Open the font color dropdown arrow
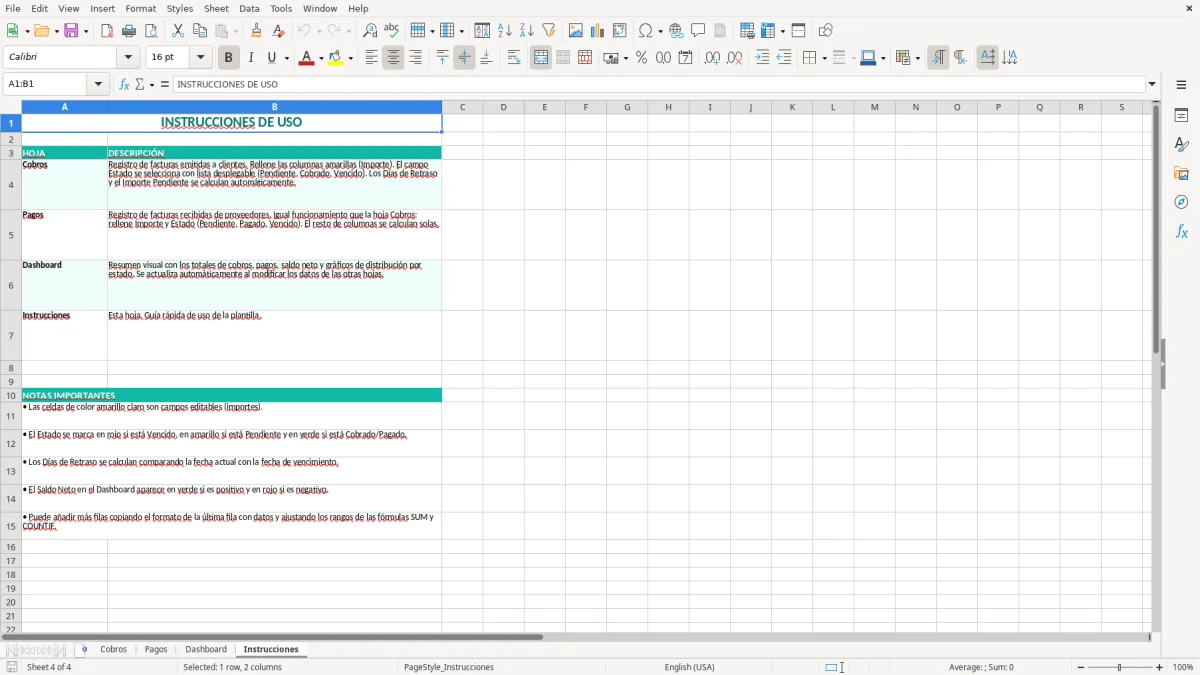Image resolution: width=1200 pixels, height=675 pixels. click(x=321, y=58)
